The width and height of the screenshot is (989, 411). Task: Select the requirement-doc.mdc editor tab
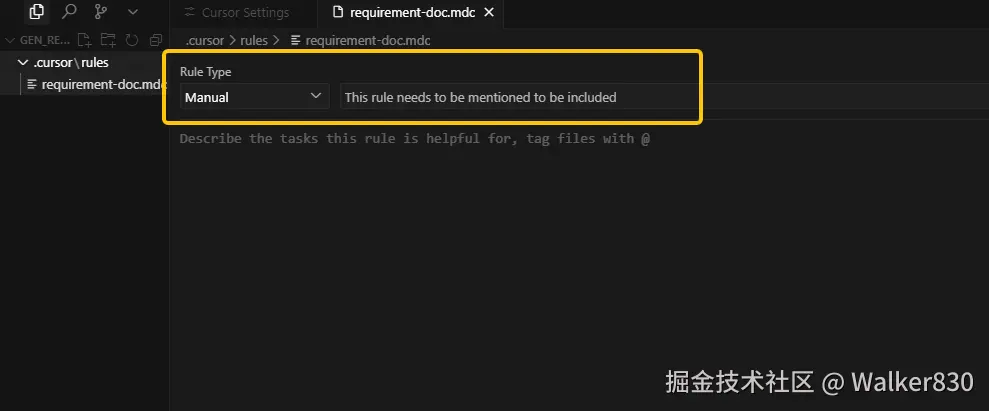[405, 13]
